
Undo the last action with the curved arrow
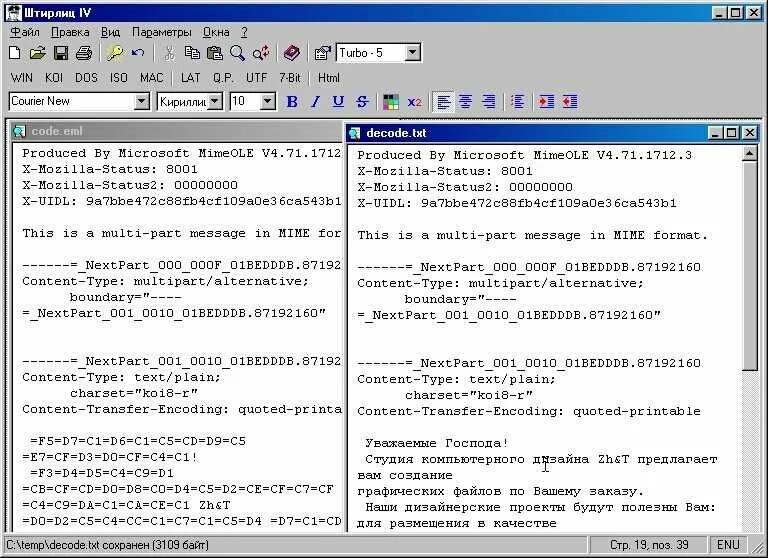[138, 52]
